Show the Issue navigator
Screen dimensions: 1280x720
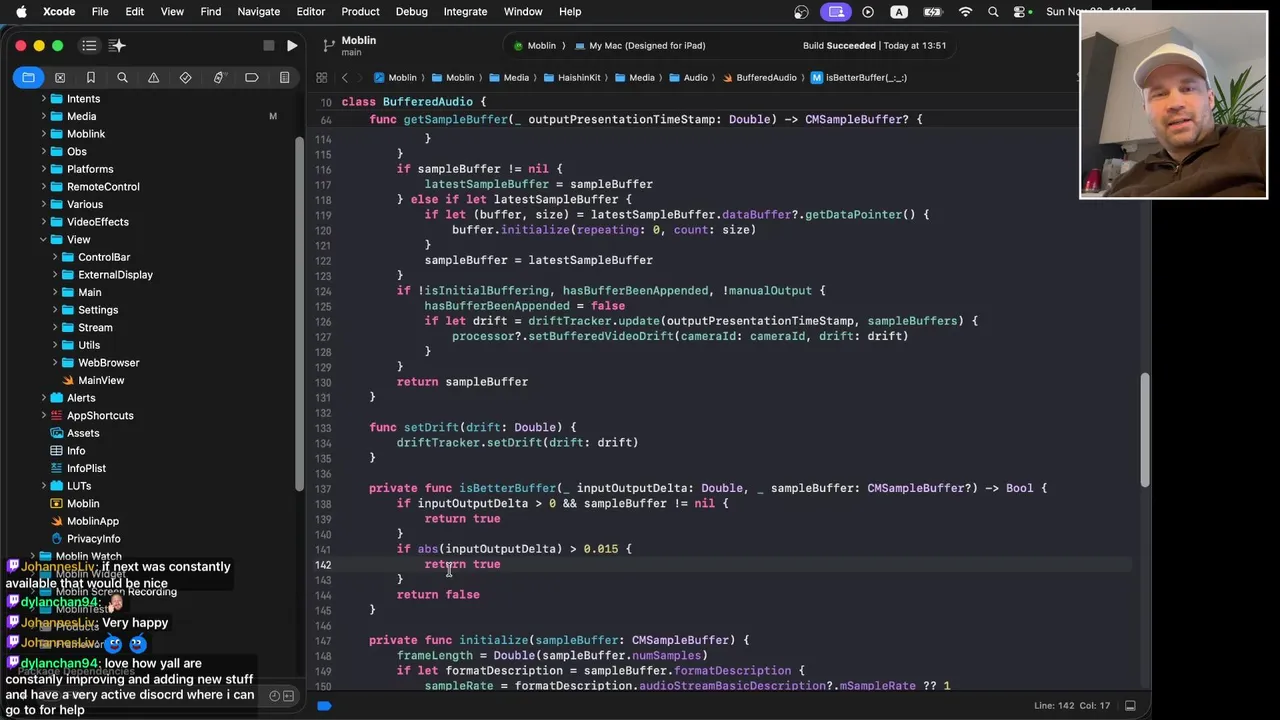[154, 77]
